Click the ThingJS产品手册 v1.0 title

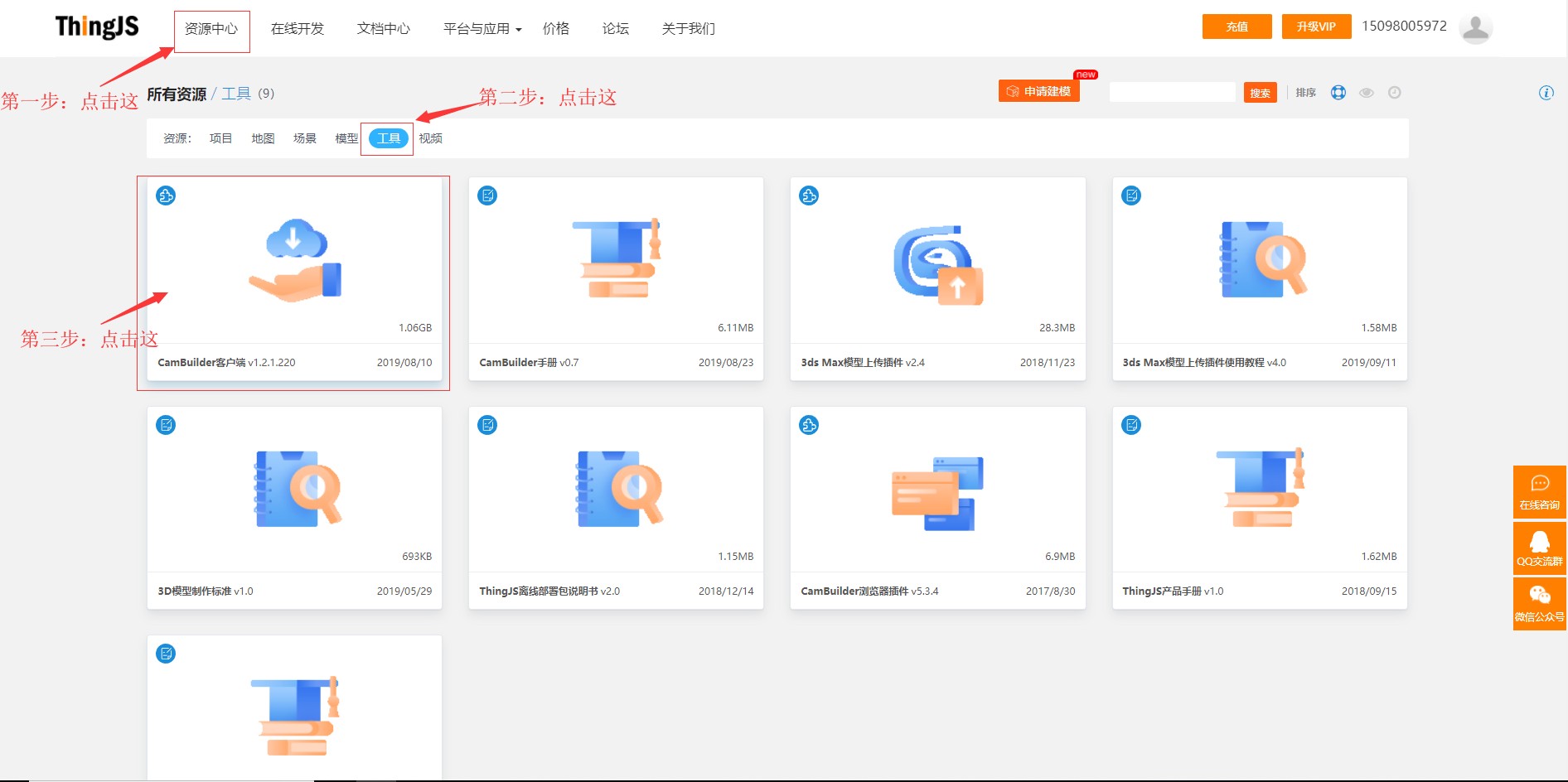(x=1173, y=591)
